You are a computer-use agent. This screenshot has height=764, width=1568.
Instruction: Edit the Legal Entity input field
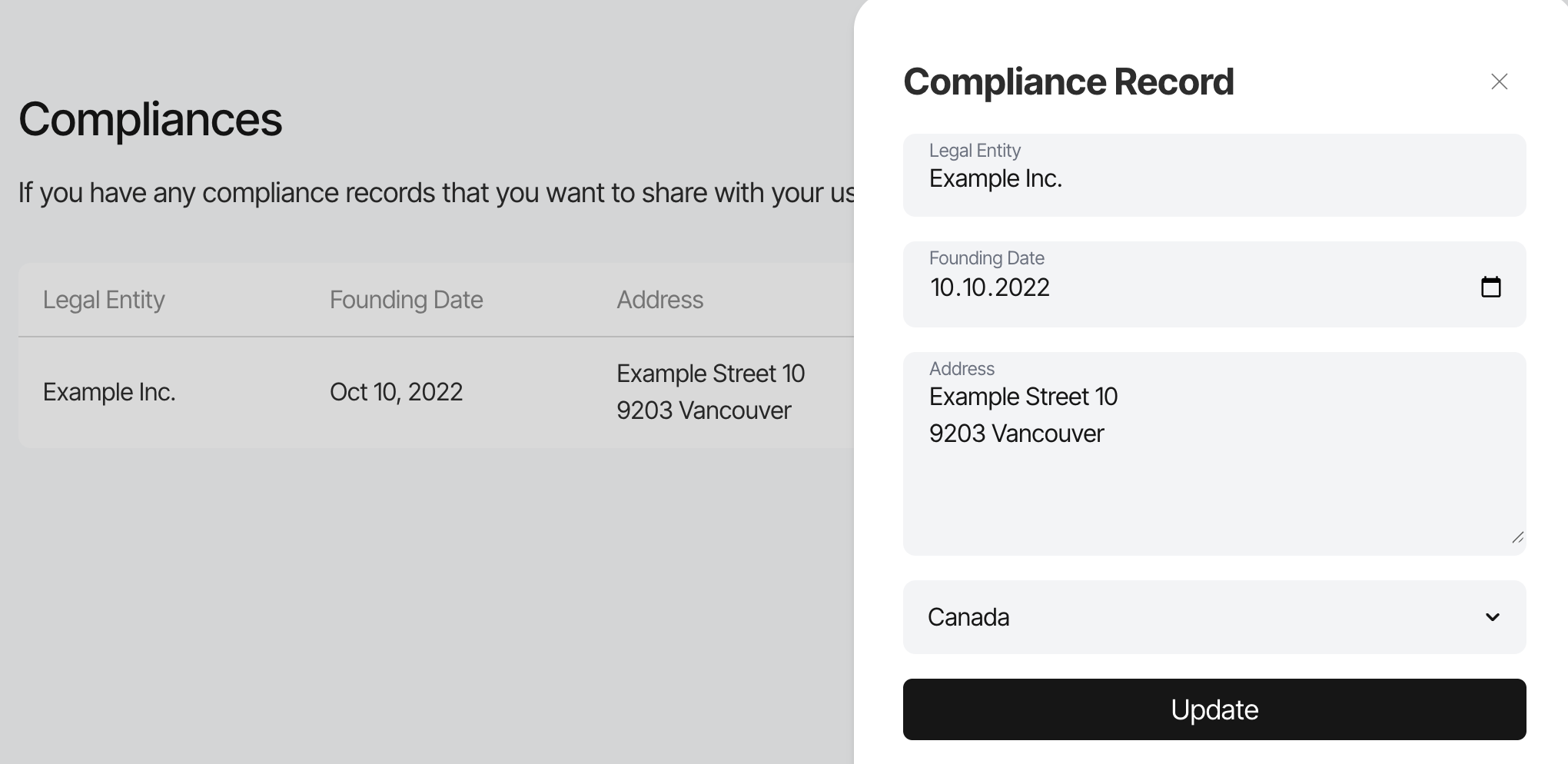click(1214, 175)
